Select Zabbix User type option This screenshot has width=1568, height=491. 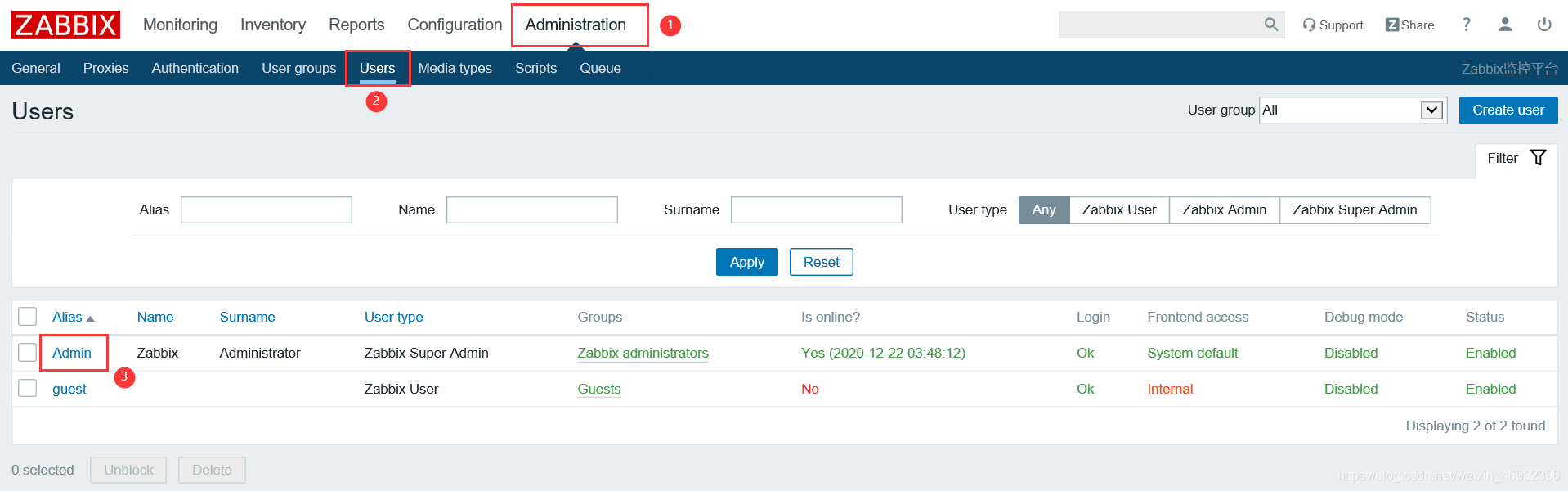1119,210
